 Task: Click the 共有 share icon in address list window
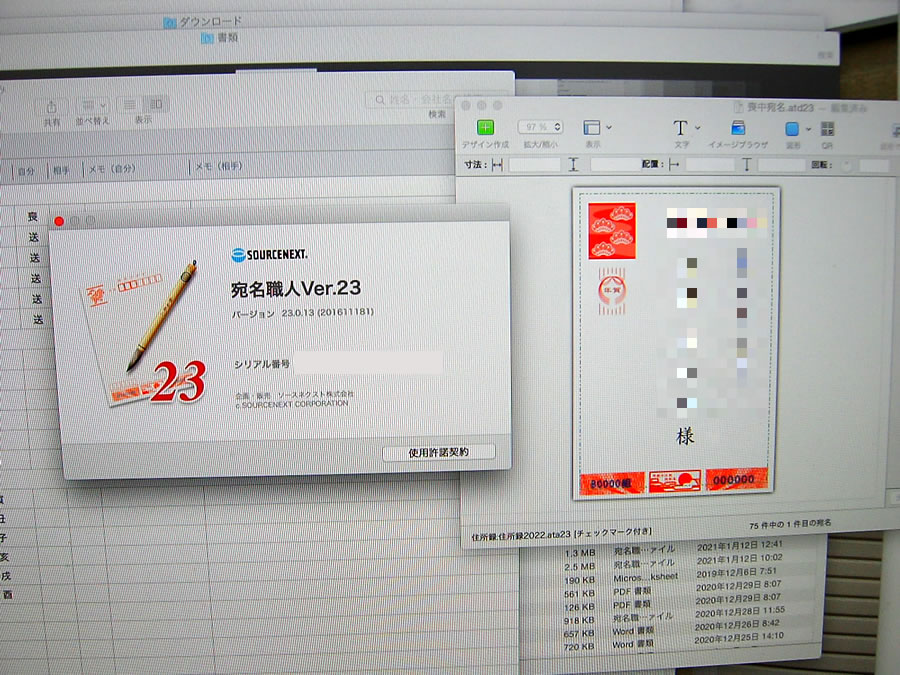[52, 107]
